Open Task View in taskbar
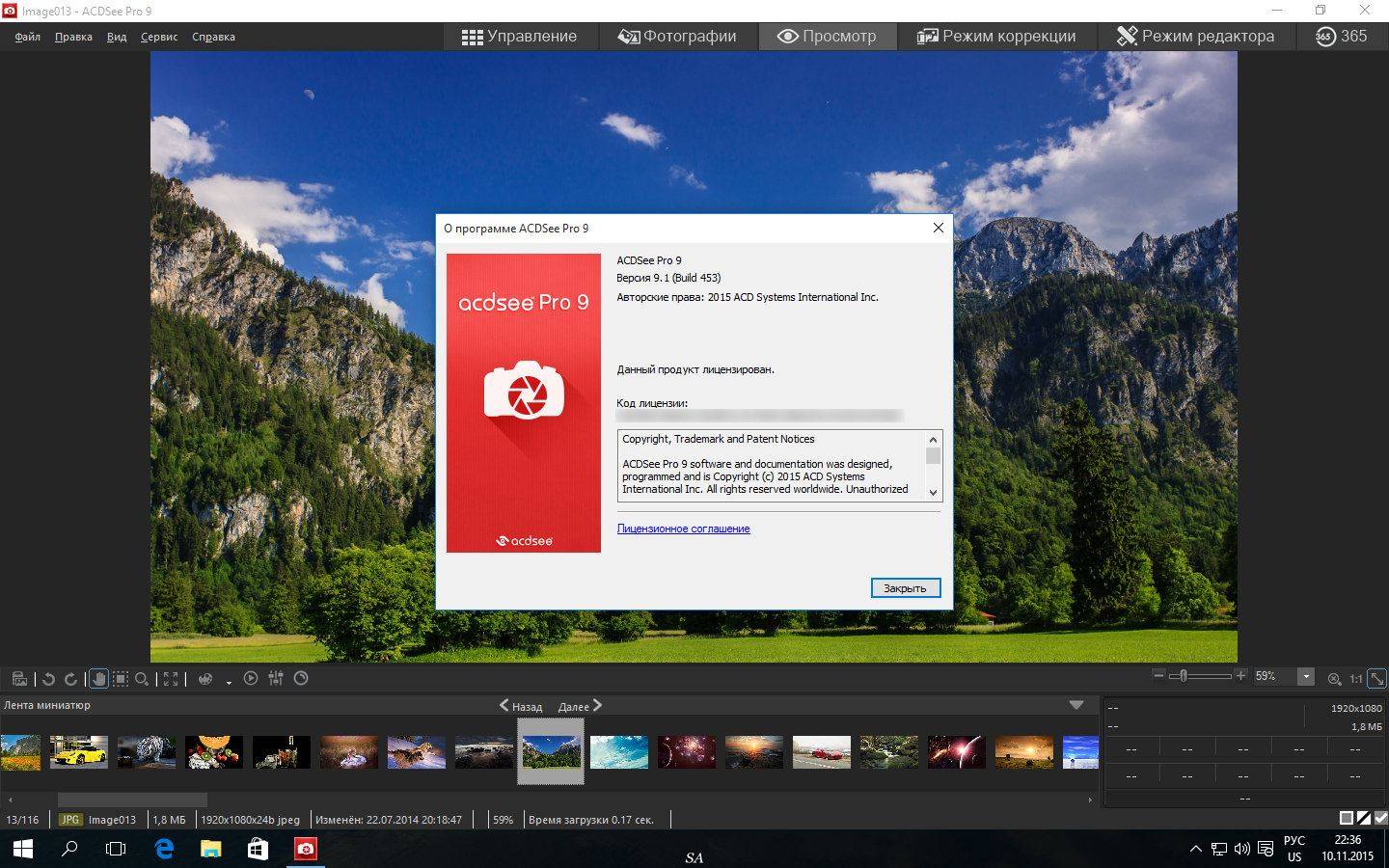This screenshot has width=1389, height=868. click(x=116, y=849)
